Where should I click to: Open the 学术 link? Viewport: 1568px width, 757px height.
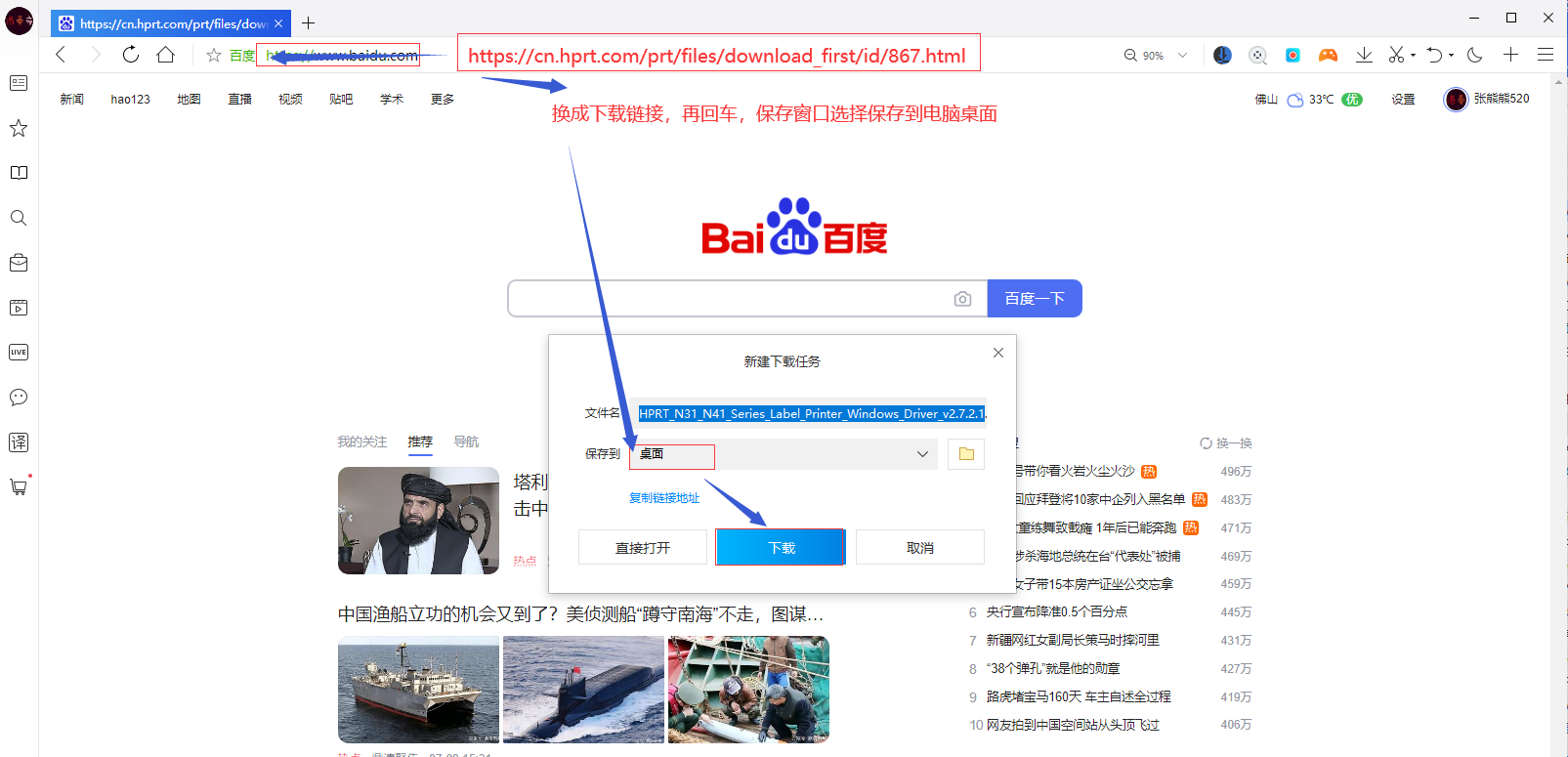point(392,99)
